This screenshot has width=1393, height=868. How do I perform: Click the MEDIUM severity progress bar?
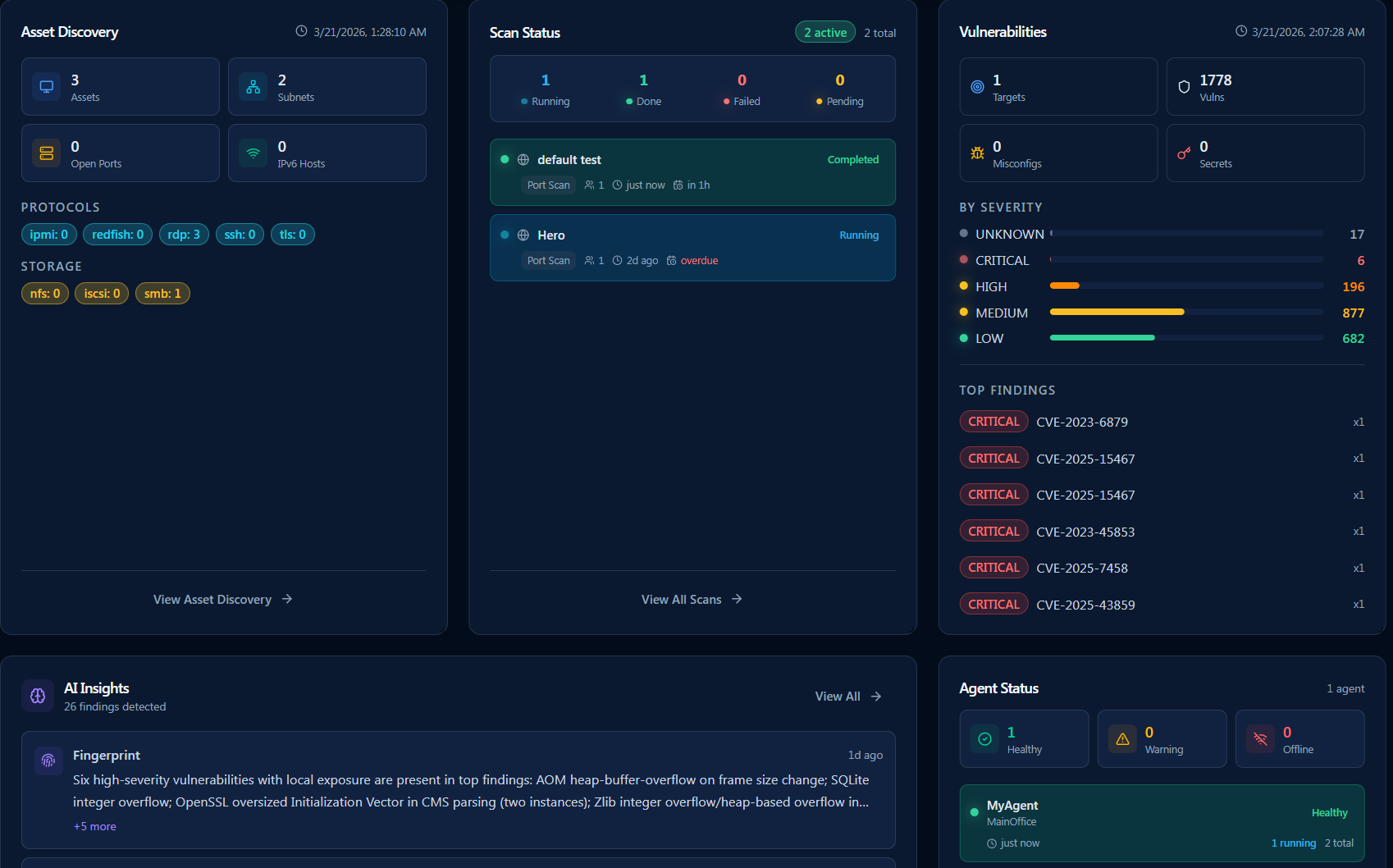pyautogui.click(x=1186, y=312)
